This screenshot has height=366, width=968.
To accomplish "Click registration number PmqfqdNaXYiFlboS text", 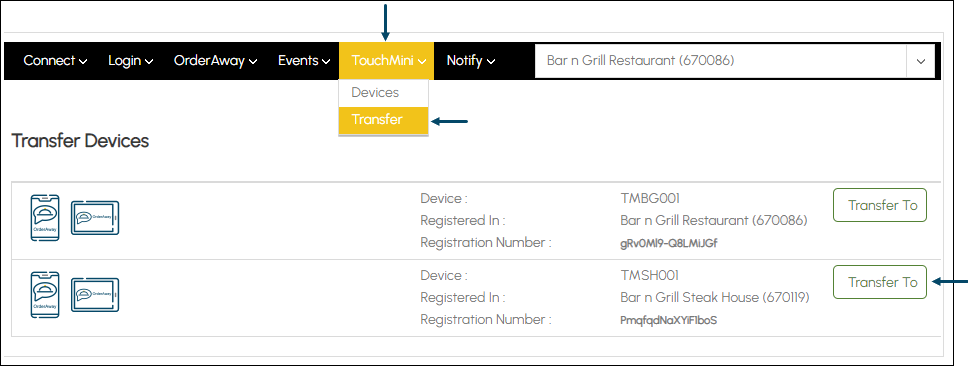I will click(x=669, y=320).
